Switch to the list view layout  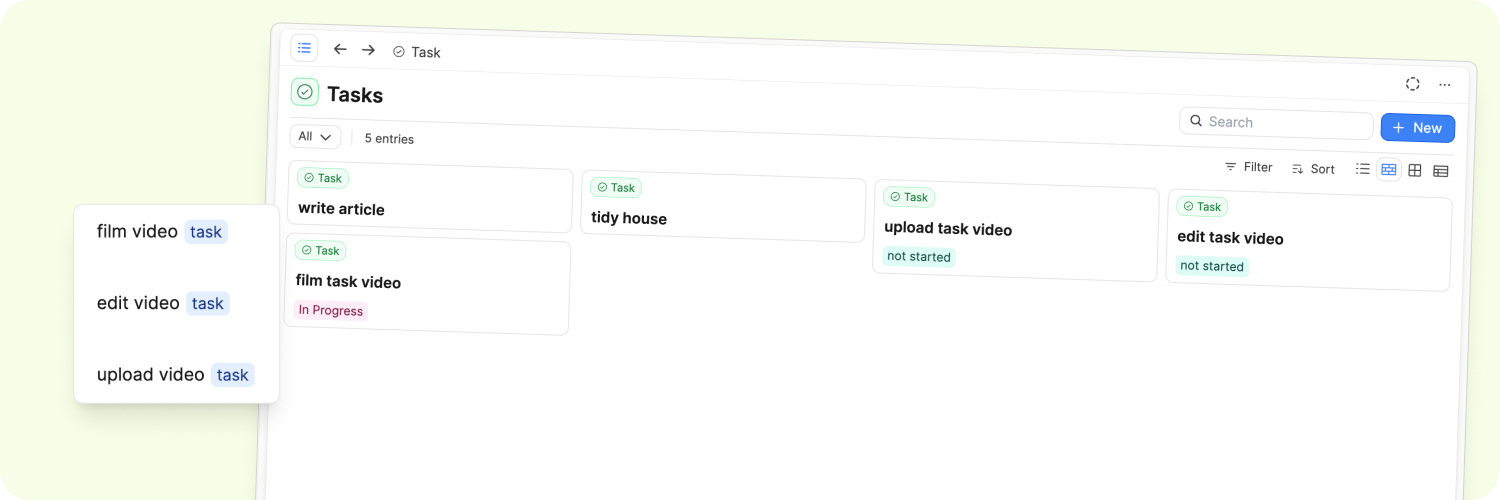point(1363,169)
